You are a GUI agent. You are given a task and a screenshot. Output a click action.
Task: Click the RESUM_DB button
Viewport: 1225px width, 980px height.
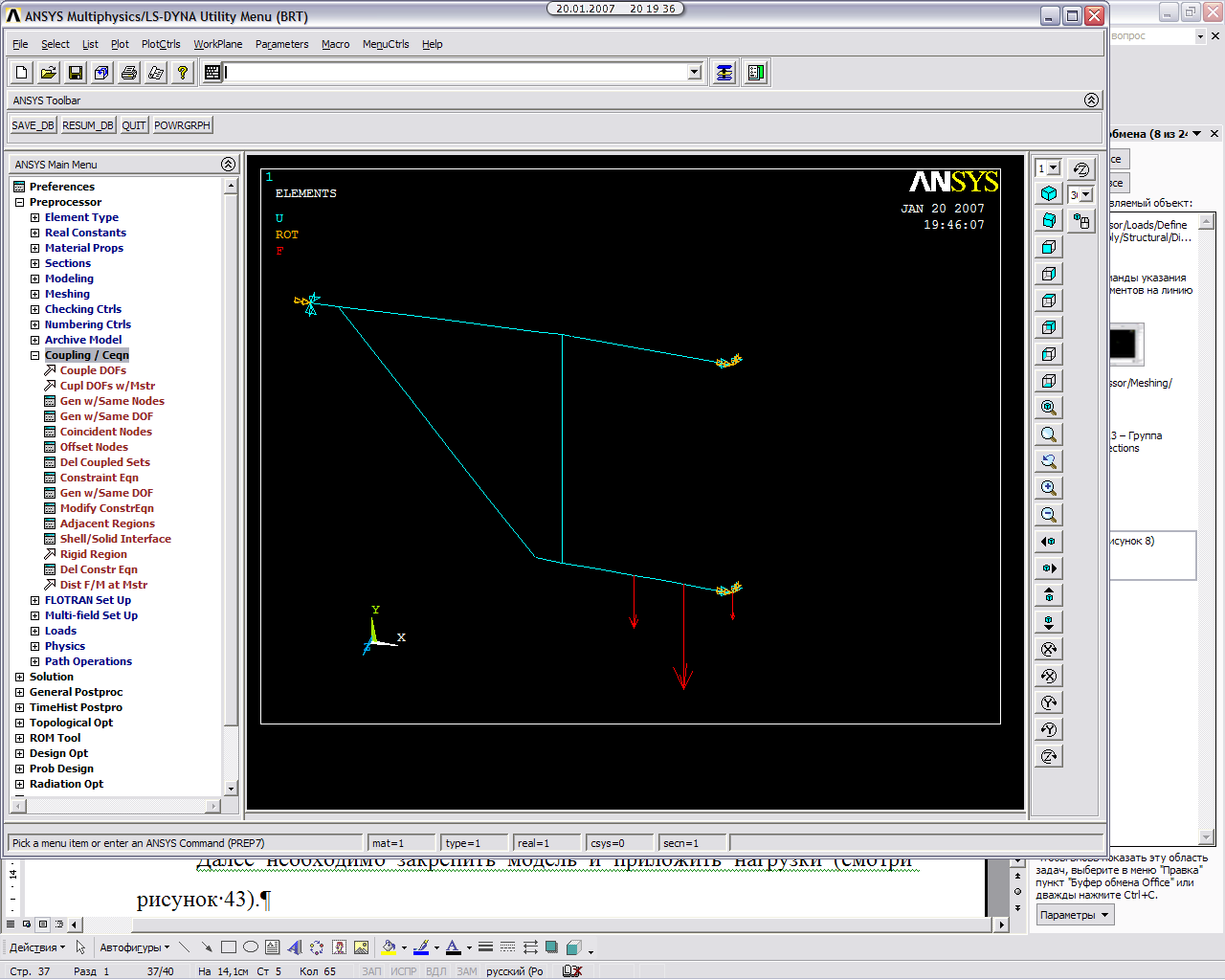pyautogui.click(x=88, y=125)
